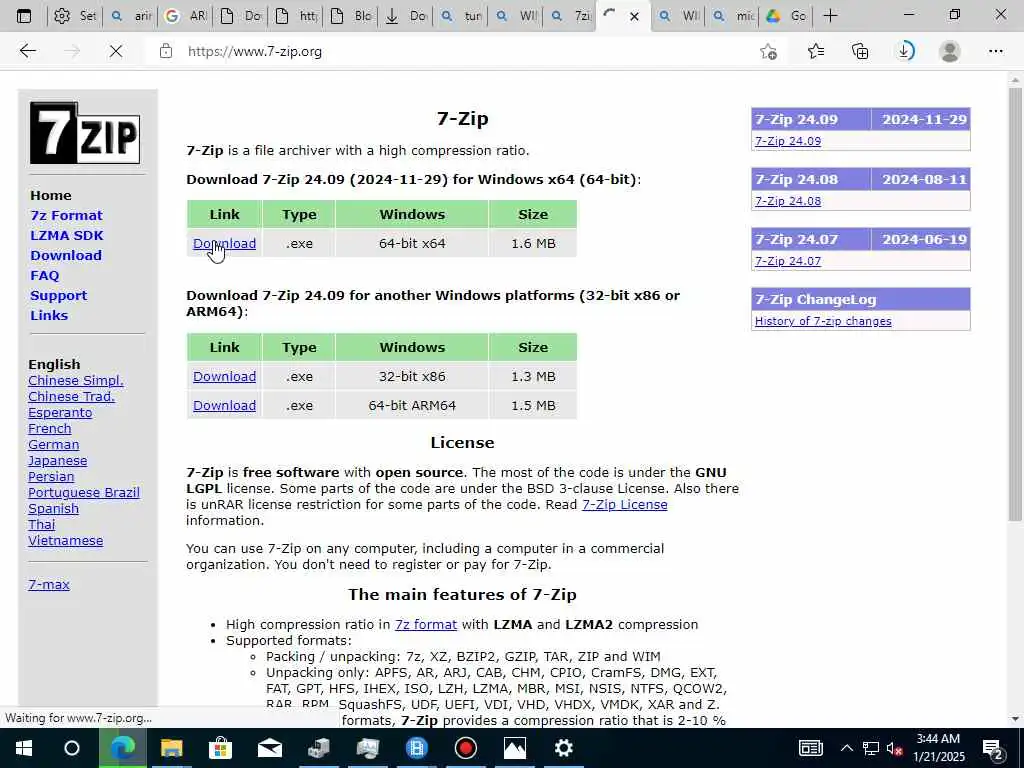Show hidden system tray icons

846,748
